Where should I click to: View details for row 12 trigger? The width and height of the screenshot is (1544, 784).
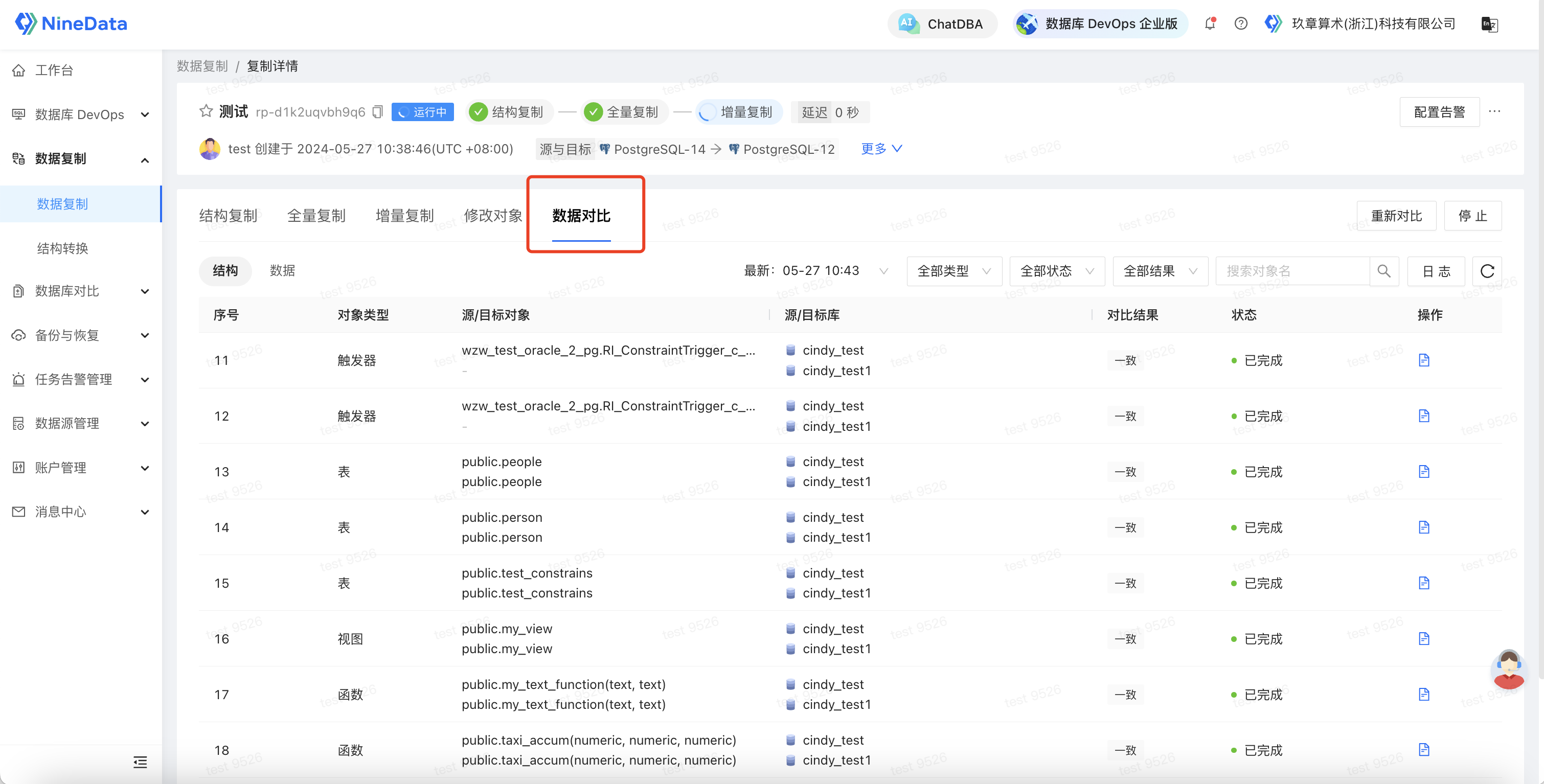1423,416
